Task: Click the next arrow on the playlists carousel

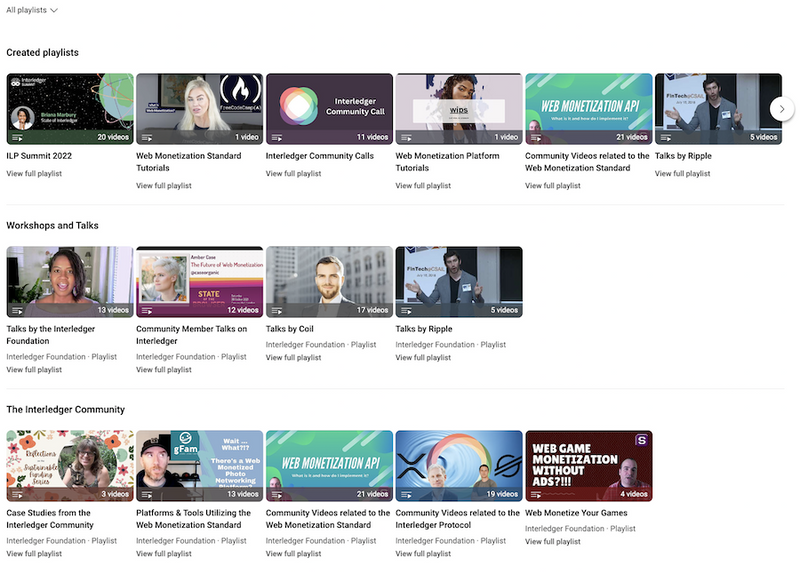Action: click(781, 109)
